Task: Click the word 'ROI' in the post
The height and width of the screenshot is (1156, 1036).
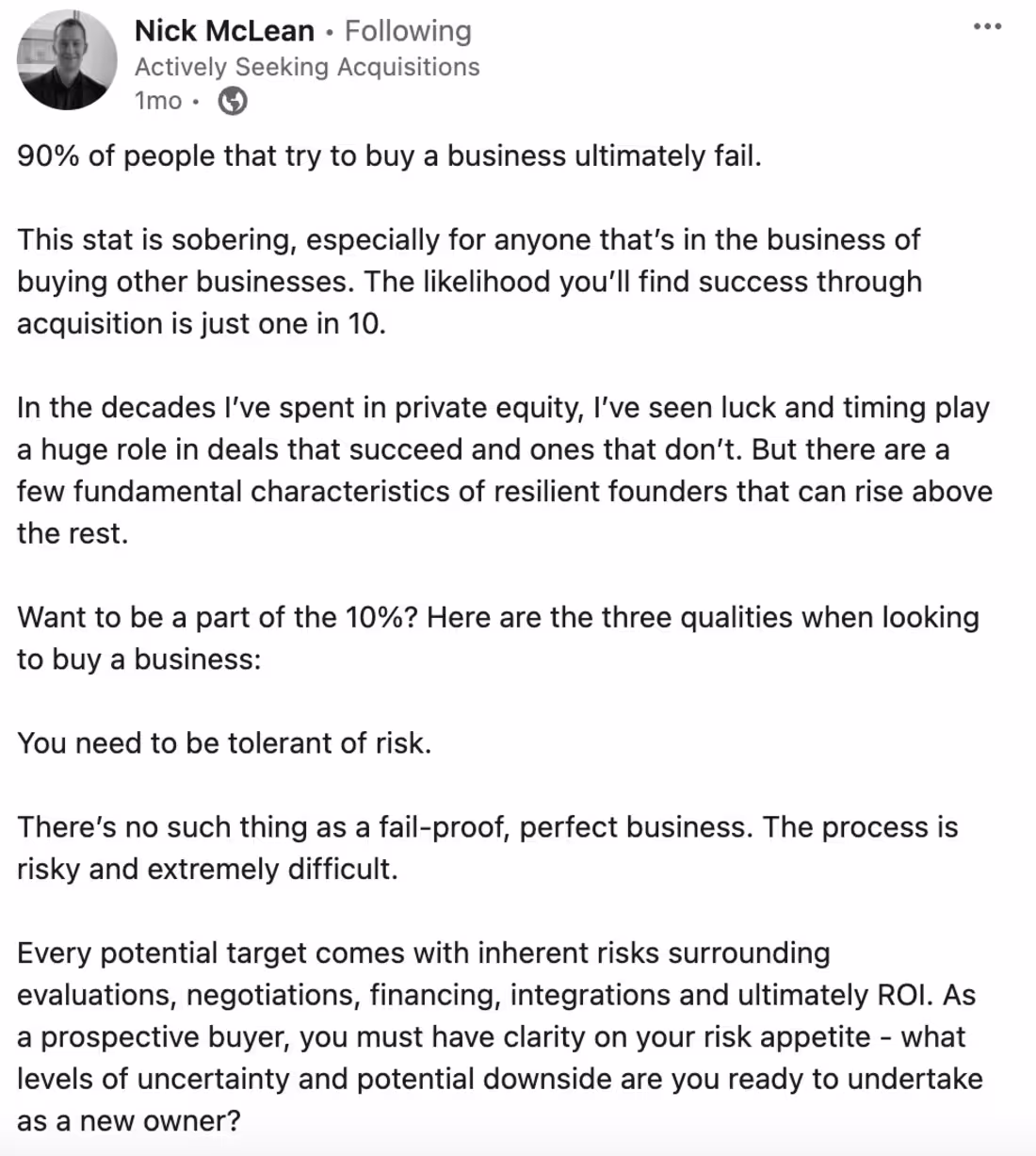Action: tap(903, 995)
